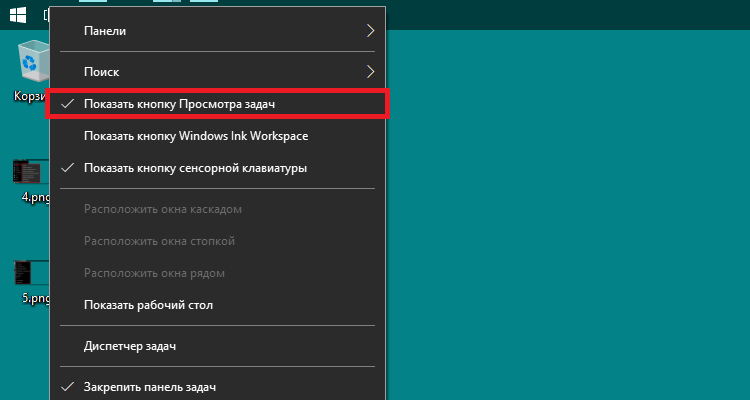Select the 4.png image thumbnail

coord(31,171)
